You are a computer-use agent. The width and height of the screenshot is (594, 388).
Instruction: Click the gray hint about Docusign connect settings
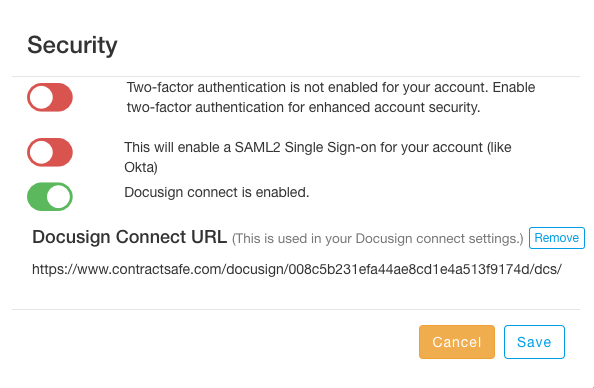(x=377, y=239)
